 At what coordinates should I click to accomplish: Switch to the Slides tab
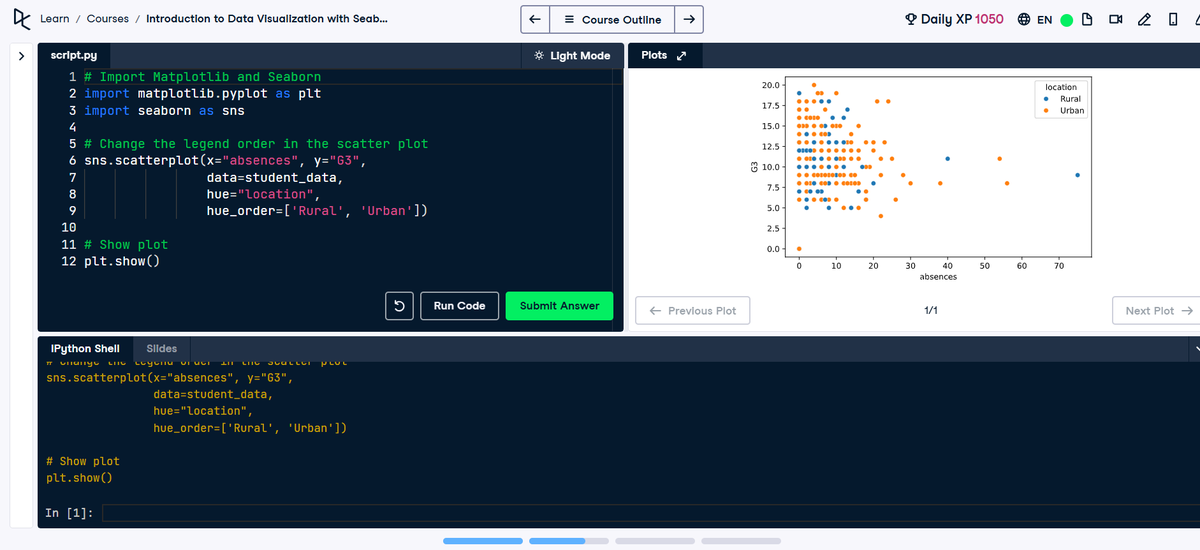pos(162,349)
